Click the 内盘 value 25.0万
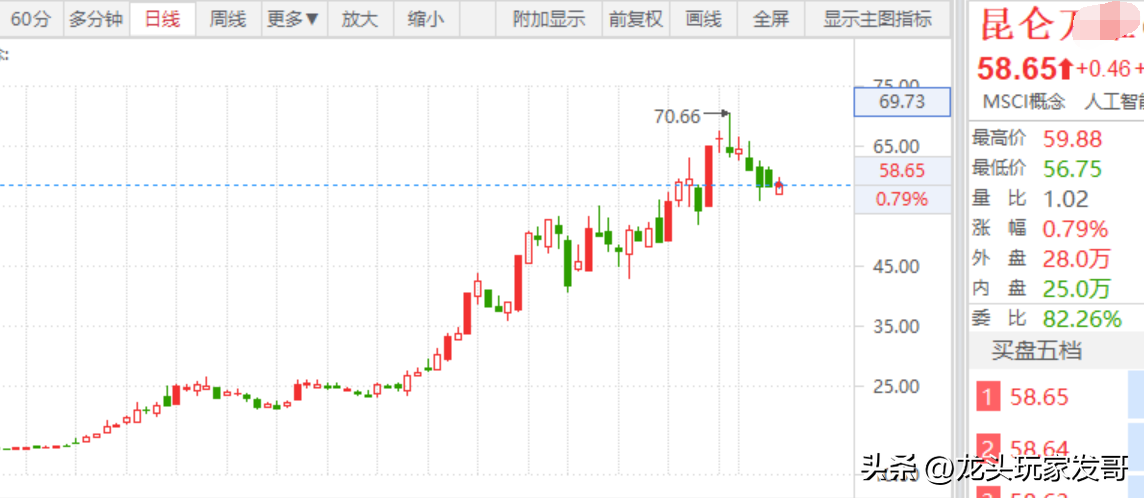The width and height of the screenshot is (1144, 498). pyautogui.click(x=1077, y=289)
